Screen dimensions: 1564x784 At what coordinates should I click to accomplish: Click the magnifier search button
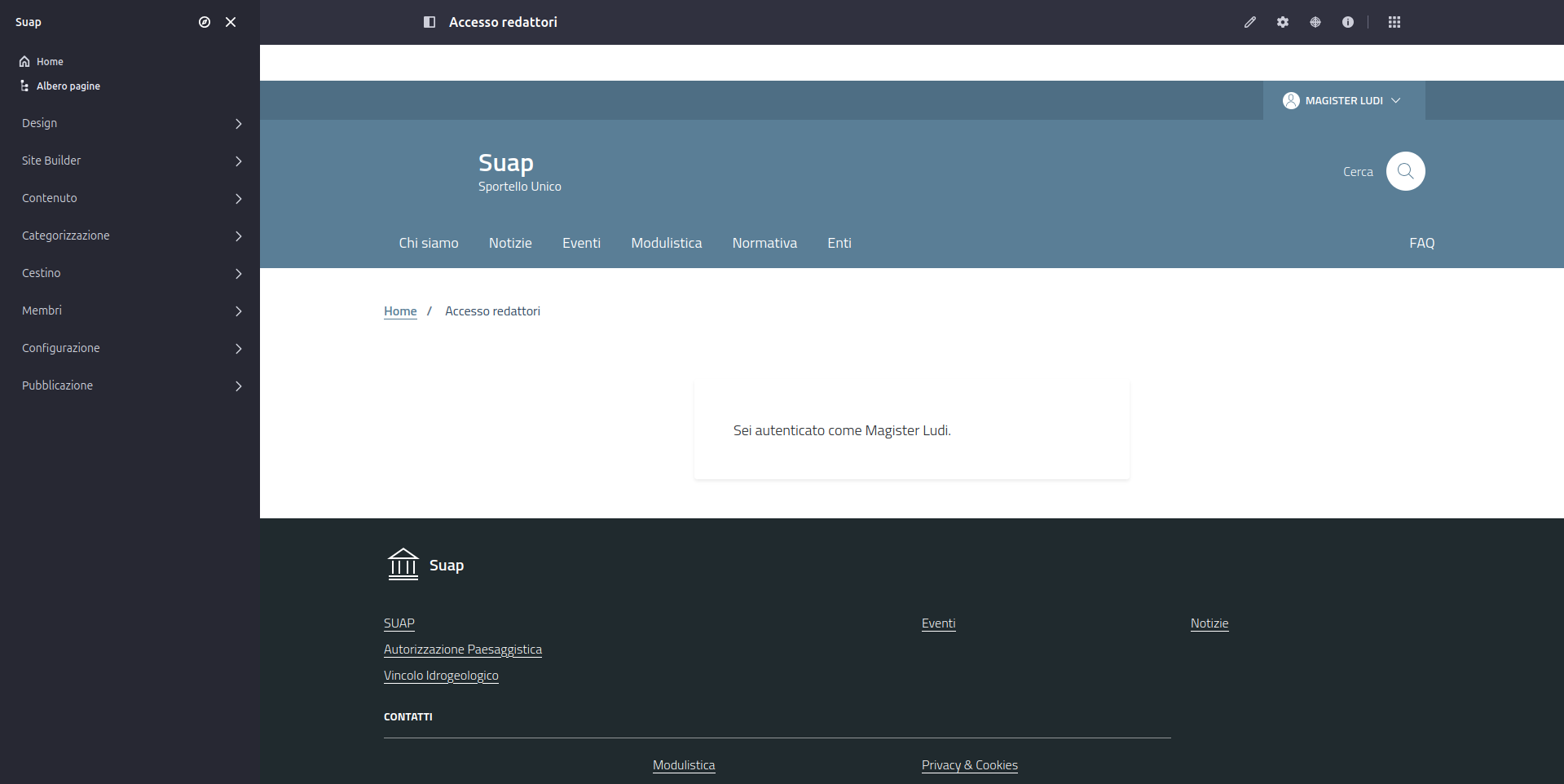coord(1405,171)
